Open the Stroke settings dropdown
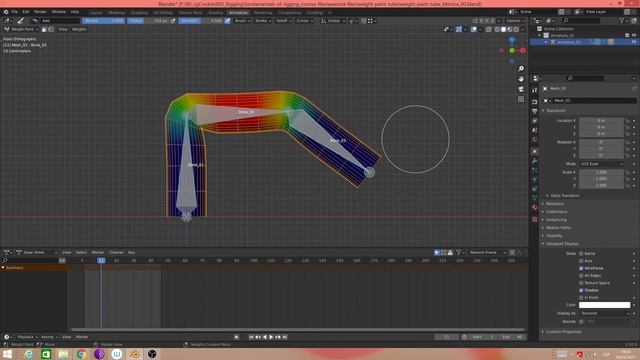 pos(263,20)
